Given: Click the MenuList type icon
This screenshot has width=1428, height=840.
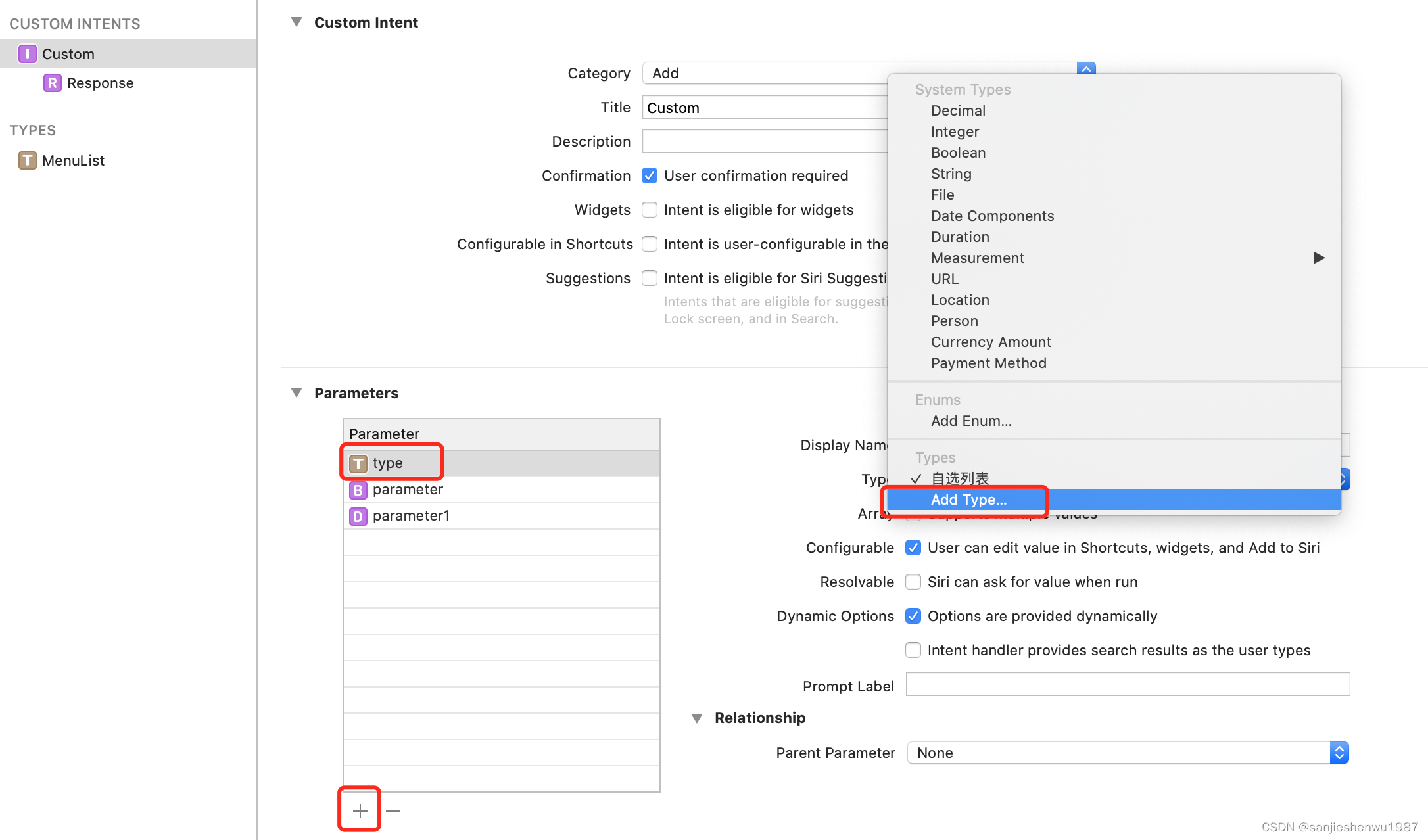Looking at the screenshot, I should (27, 160).
